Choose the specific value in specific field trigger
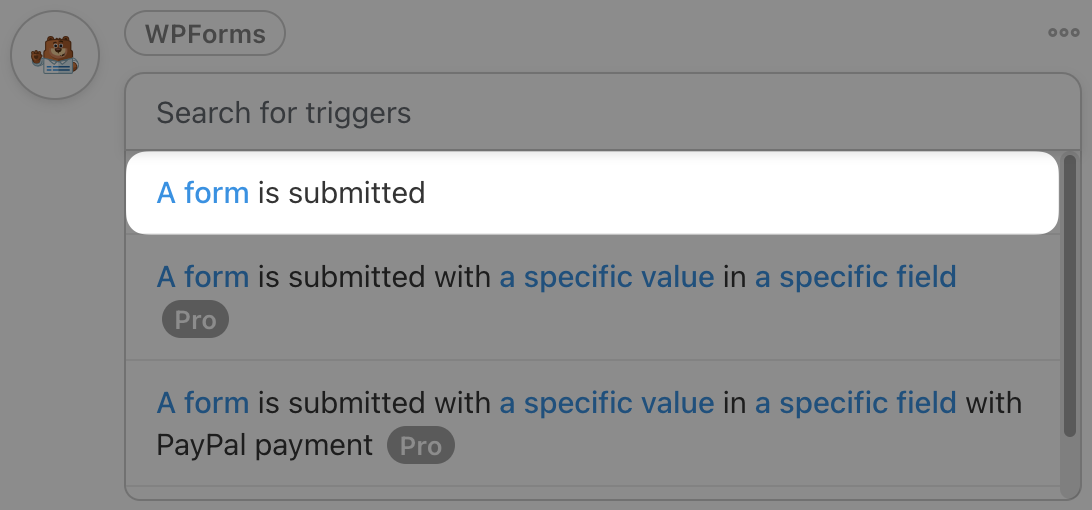Viewport: 1092px width, 510px height. coord(590,298)
